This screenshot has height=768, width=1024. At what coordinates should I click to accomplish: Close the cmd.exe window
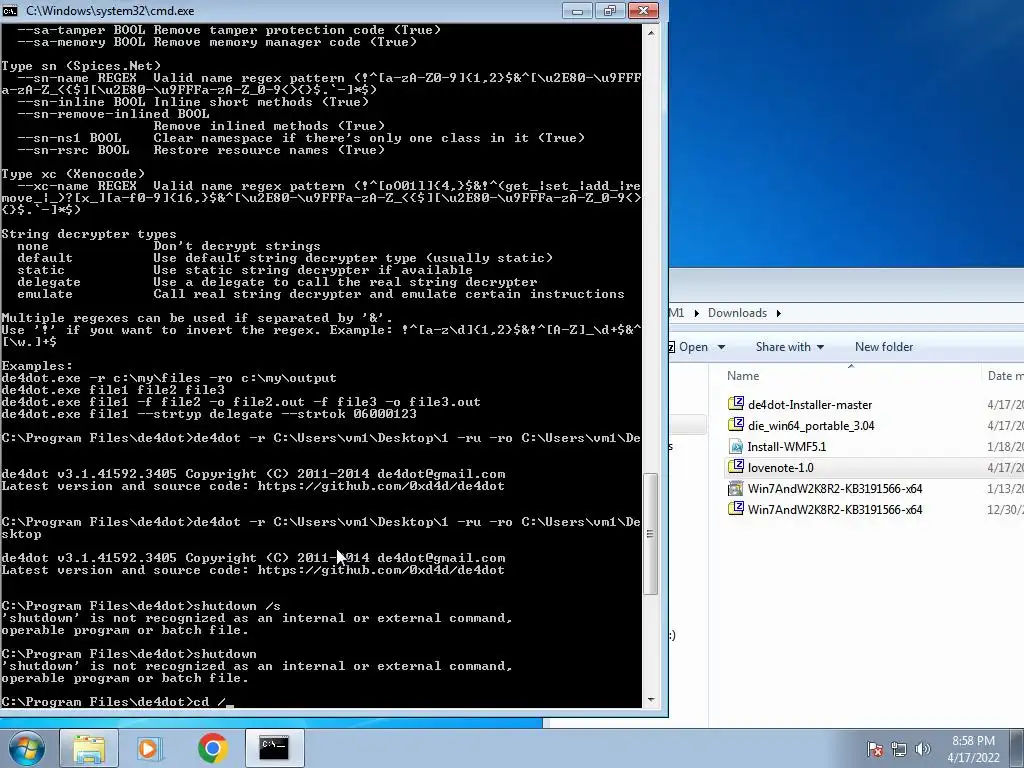(643, 10)
